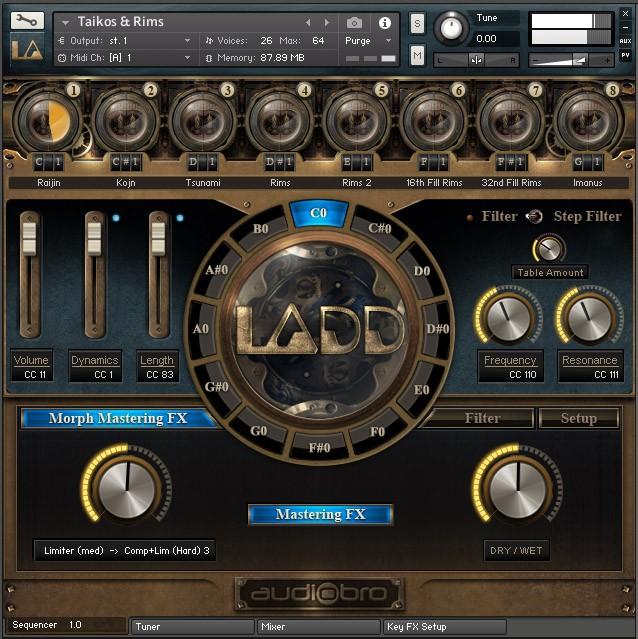Open the Output st. 1 dropdown
This screenshot has width=638, height=639.
tap(124, 41)
